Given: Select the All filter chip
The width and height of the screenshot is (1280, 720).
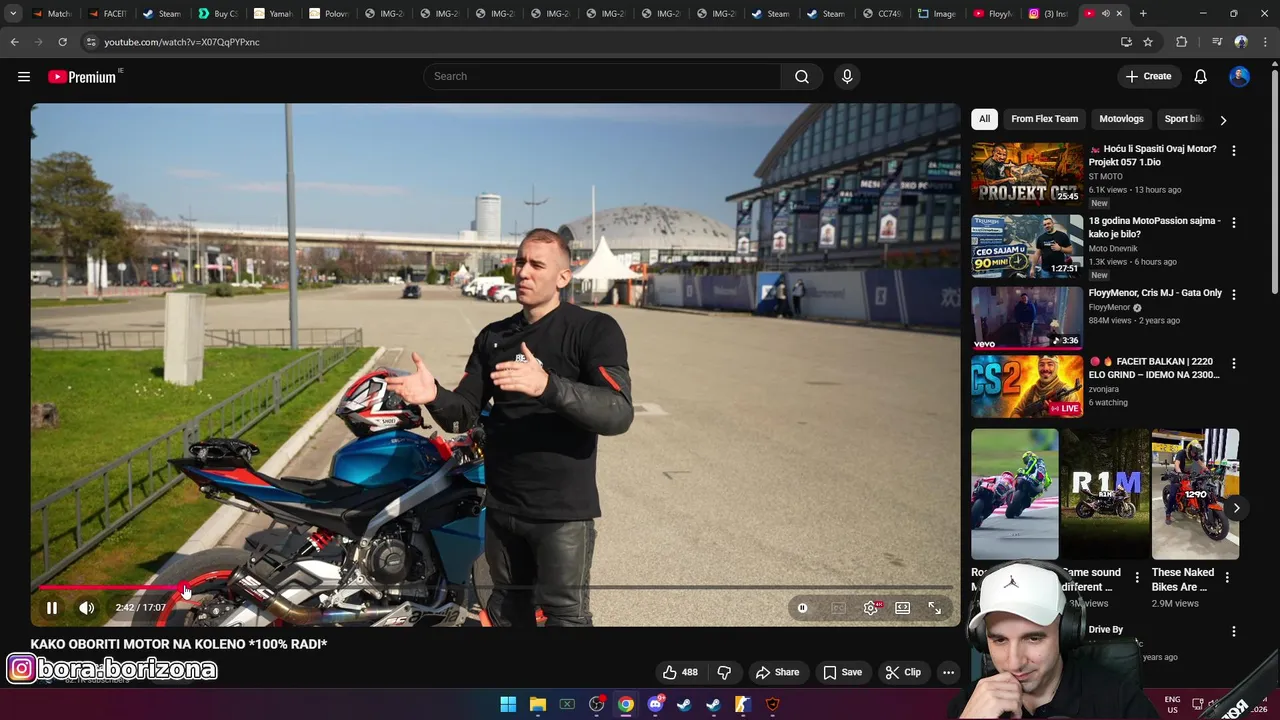Looking at the screenshot, I should pyautogui.click(x=984, y=119).
